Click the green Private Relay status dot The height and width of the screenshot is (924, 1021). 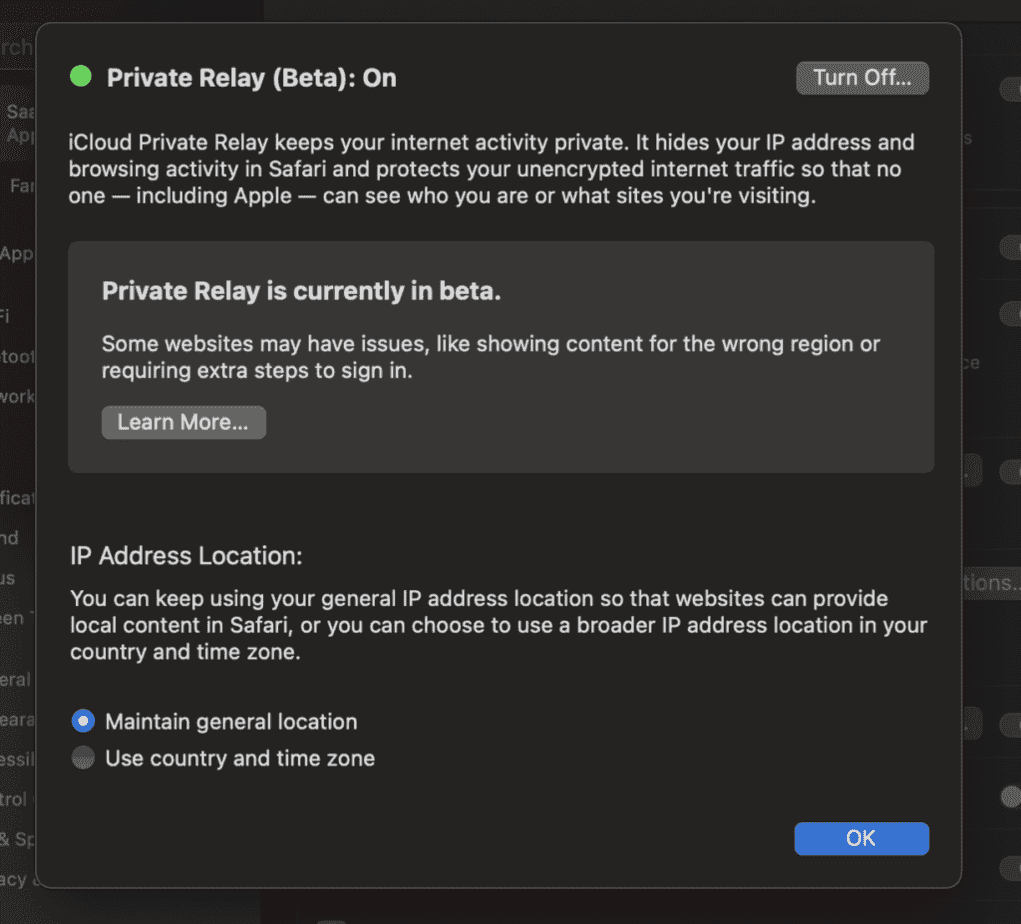[x=80, y=76]
